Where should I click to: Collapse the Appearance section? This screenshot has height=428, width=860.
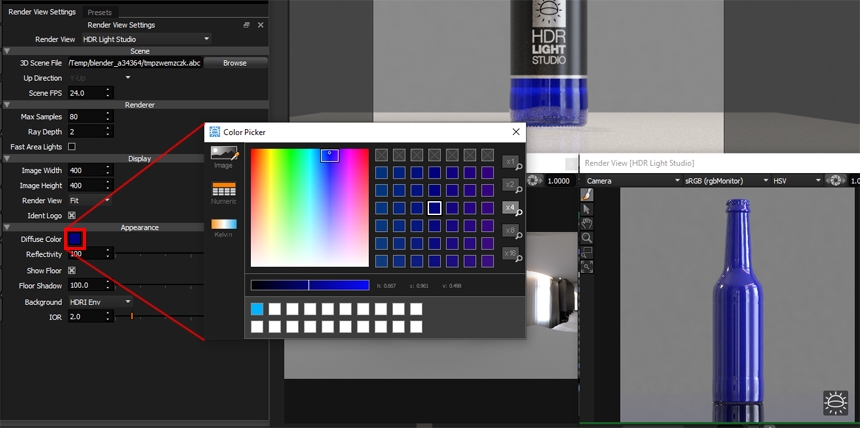coord(7,227)
